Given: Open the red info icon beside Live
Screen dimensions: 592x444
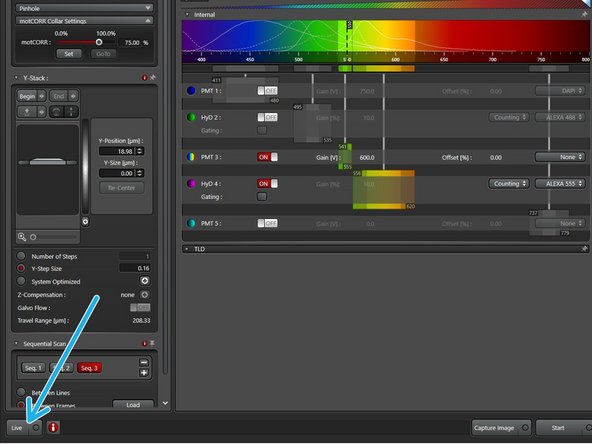Looking at the screenshot, I should [x=53, y=427].
